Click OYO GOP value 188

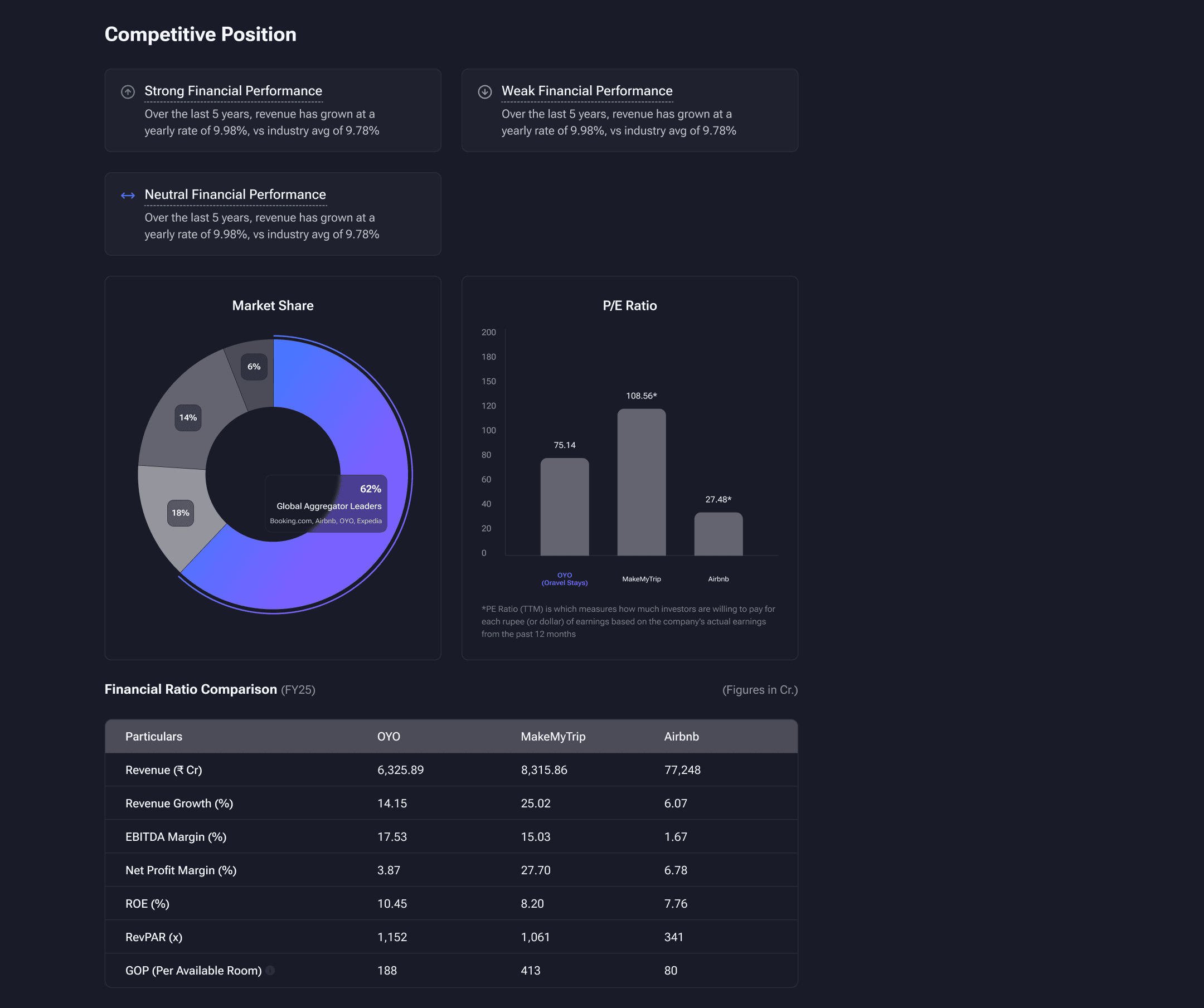[x=387, y=970]
